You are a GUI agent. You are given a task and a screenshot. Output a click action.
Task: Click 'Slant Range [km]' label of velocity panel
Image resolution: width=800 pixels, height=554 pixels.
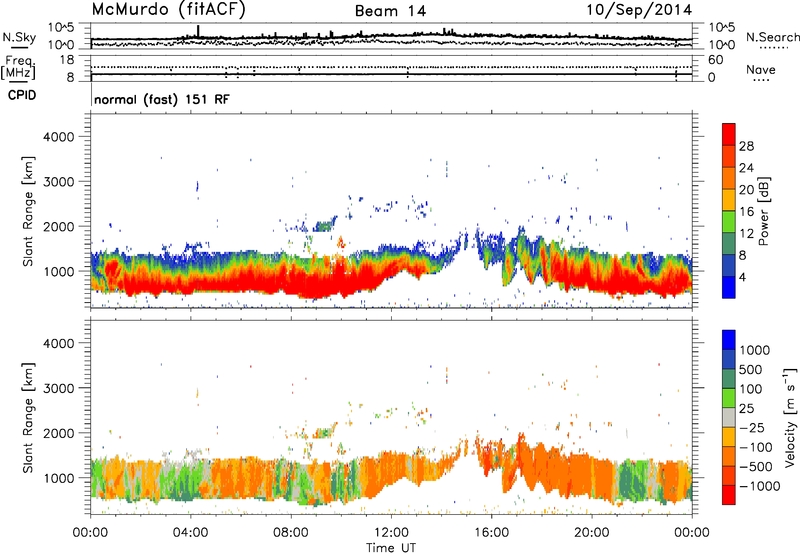[x=28, y=417]
